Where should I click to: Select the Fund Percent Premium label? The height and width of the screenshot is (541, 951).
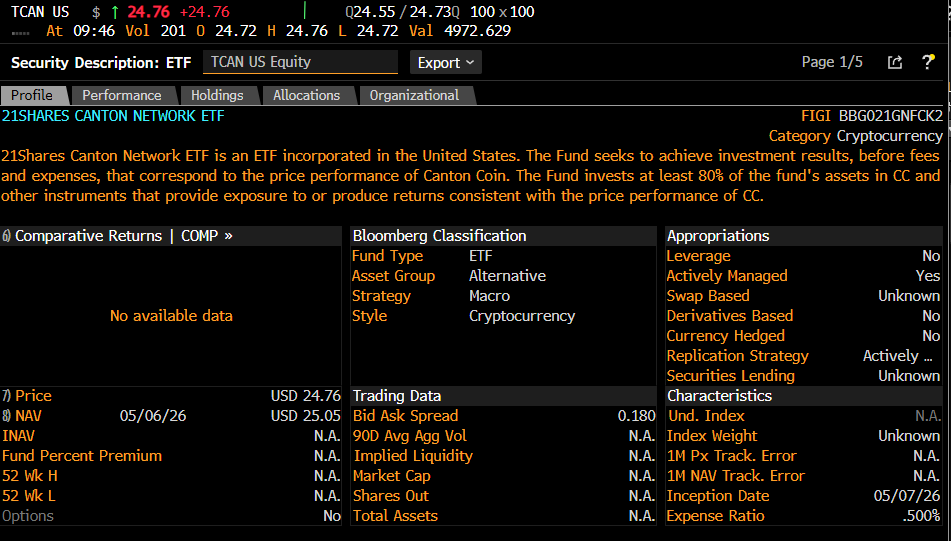pos(82,455)
